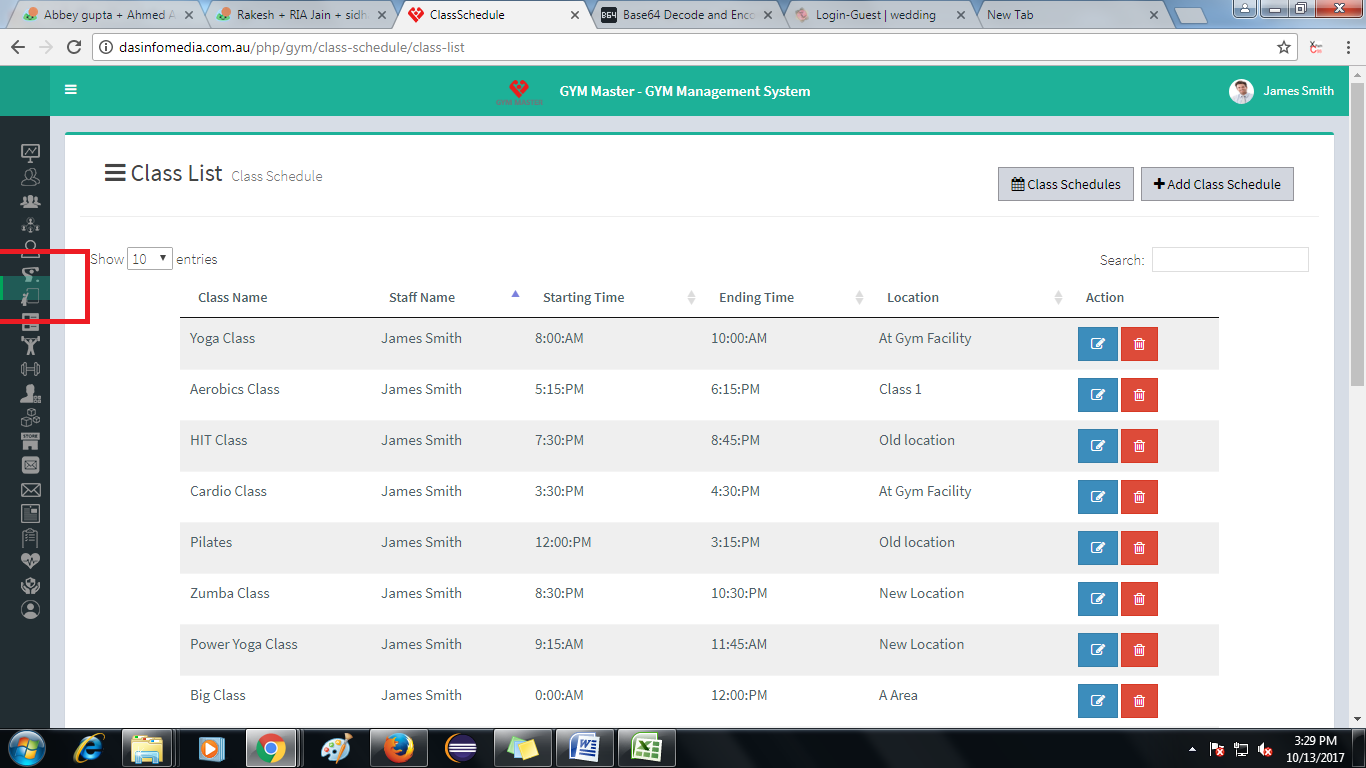The height and width of the screenshot is (768, 1366).
Task: Open Microsoft Word from the taskbar
Action: [582, 748]
